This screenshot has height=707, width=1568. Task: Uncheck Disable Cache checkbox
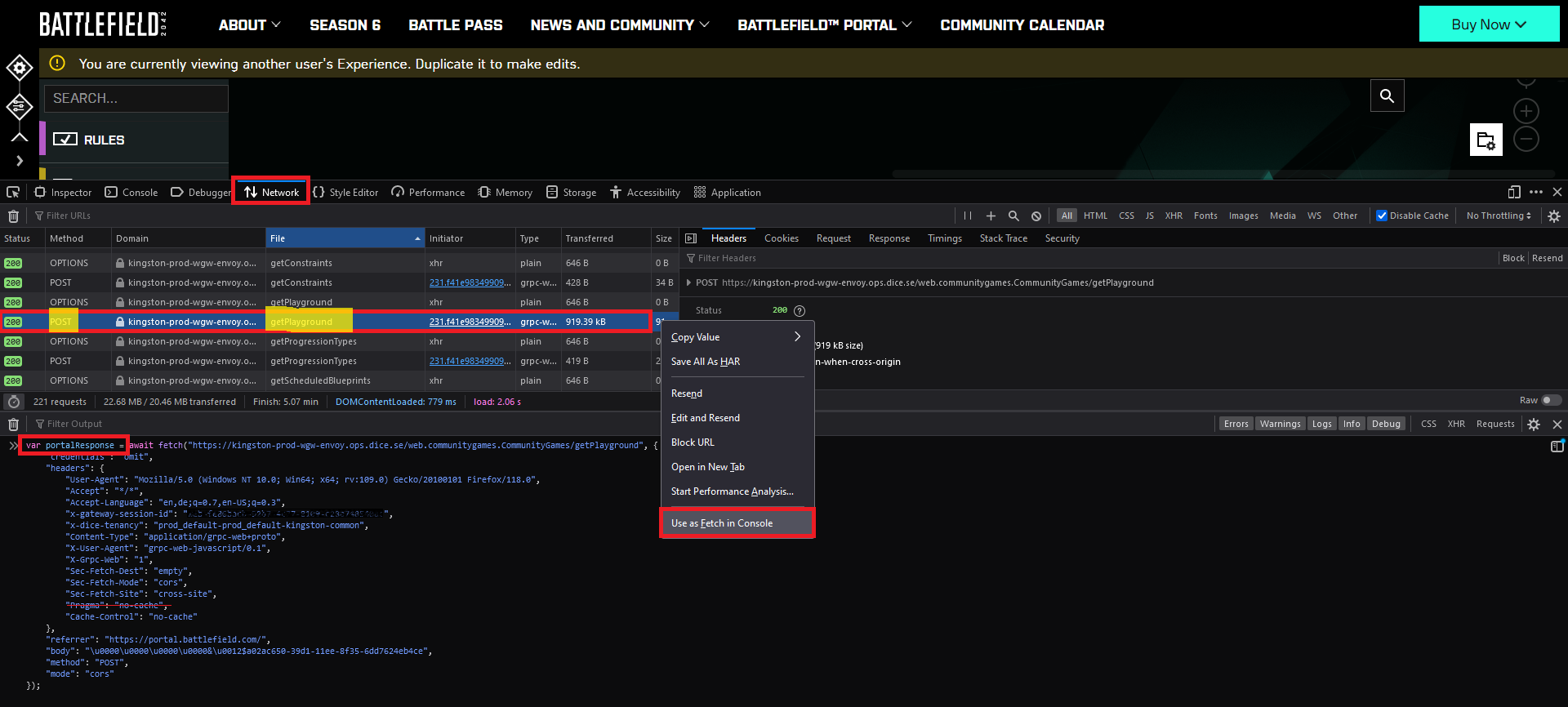click(x=1382, y=216)
